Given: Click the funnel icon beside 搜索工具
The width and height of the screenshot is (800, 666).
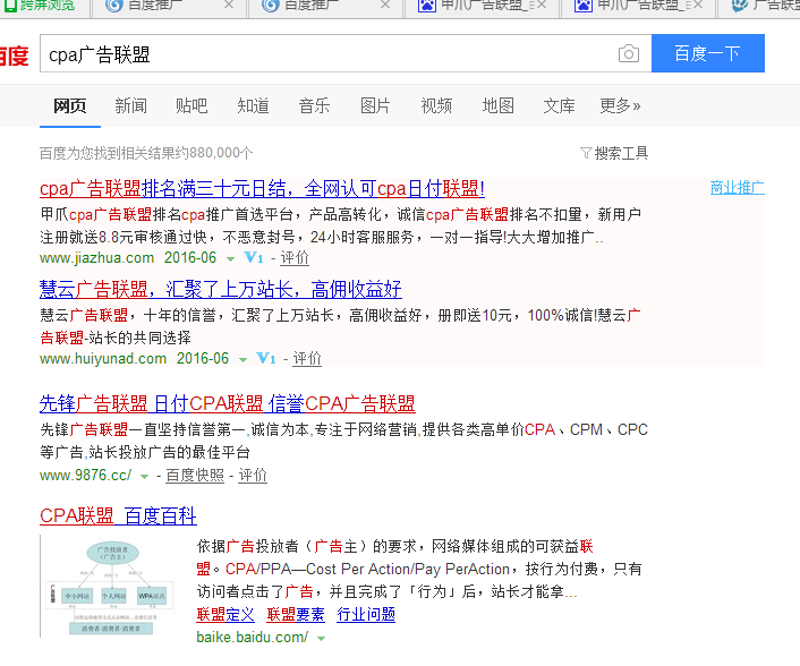Looking at the screenshot, I should click(x=586, y=153).
